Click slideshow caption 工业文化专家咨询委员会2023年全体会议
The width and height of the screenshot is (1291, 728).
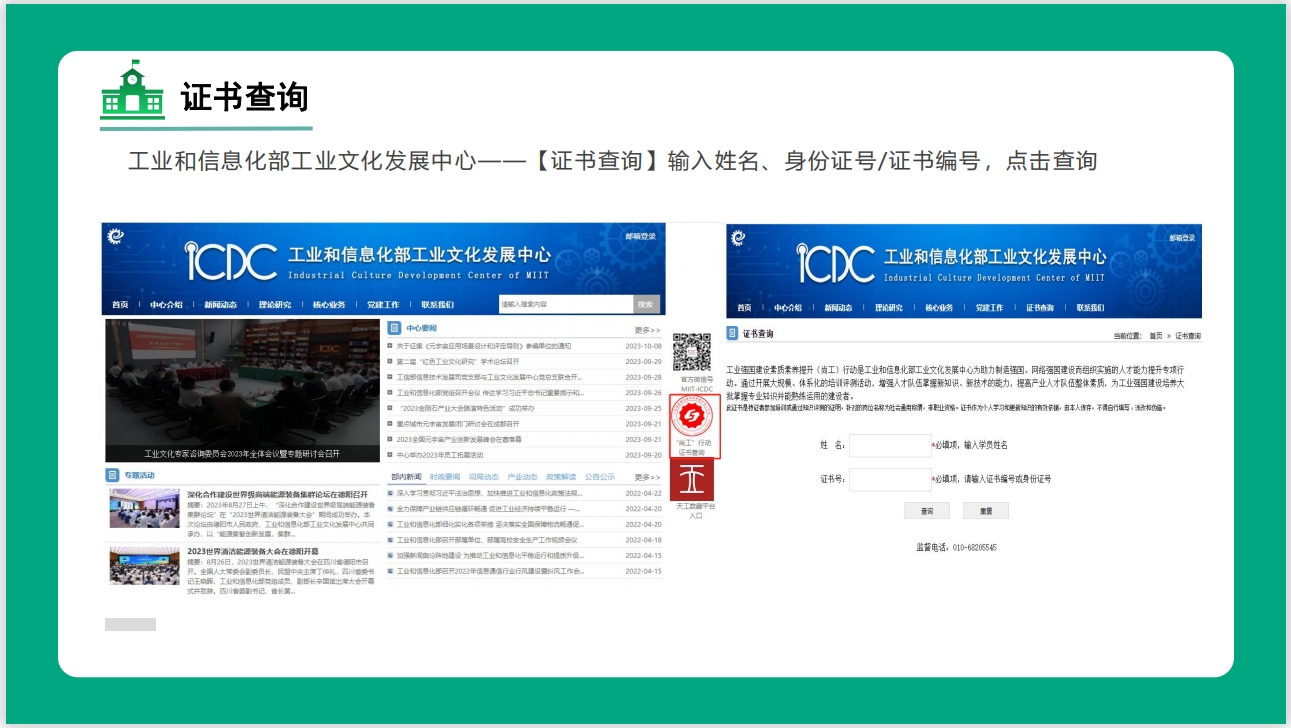click(242, 453)
